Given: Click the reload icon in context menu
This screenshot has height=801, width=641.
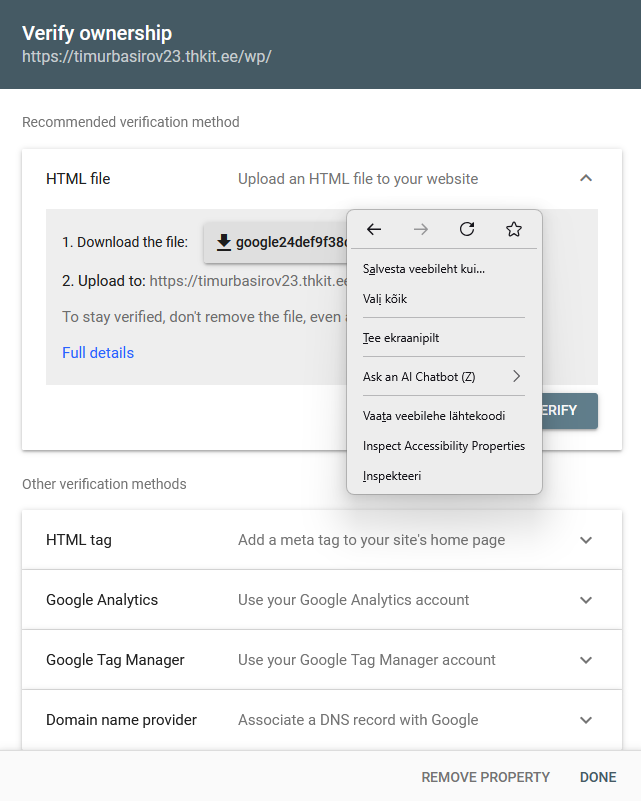Looking at the screenshot, I should pos(467,230).
